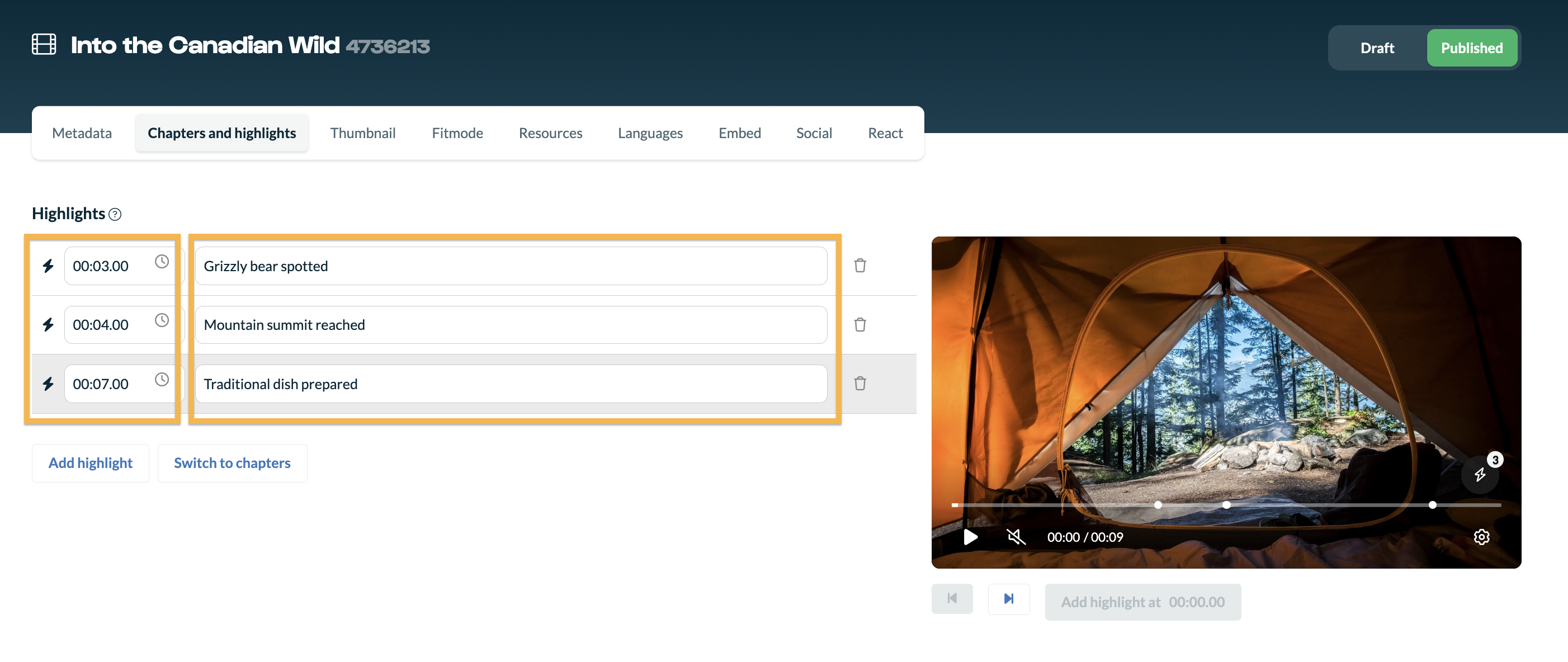This screenshot has width=1568, height=662.
Task: Set video status to Published
Action: coord(1471,48)
